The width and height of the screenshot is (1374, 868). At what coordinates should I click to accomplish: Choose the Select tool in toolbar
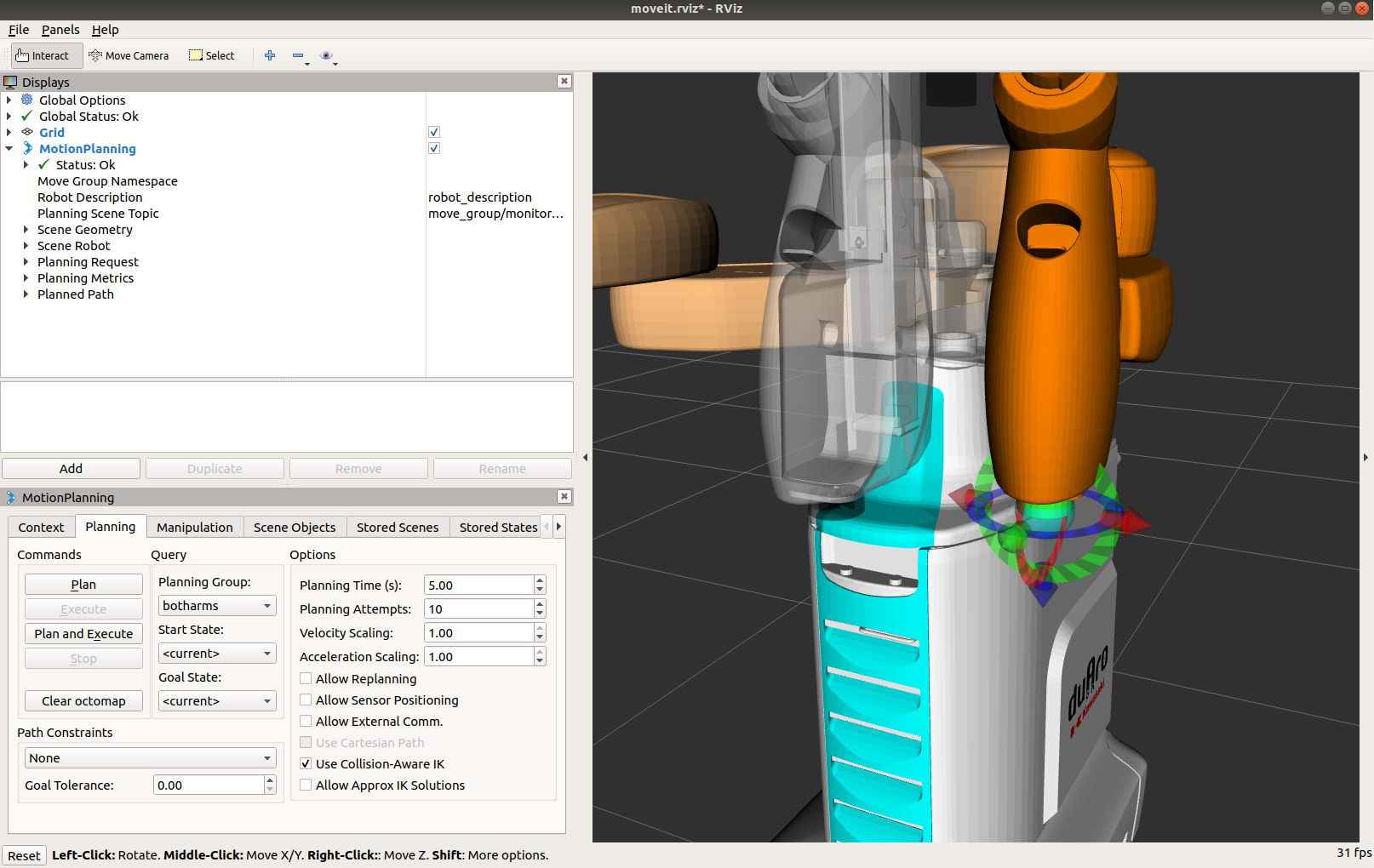pos(212,56)
